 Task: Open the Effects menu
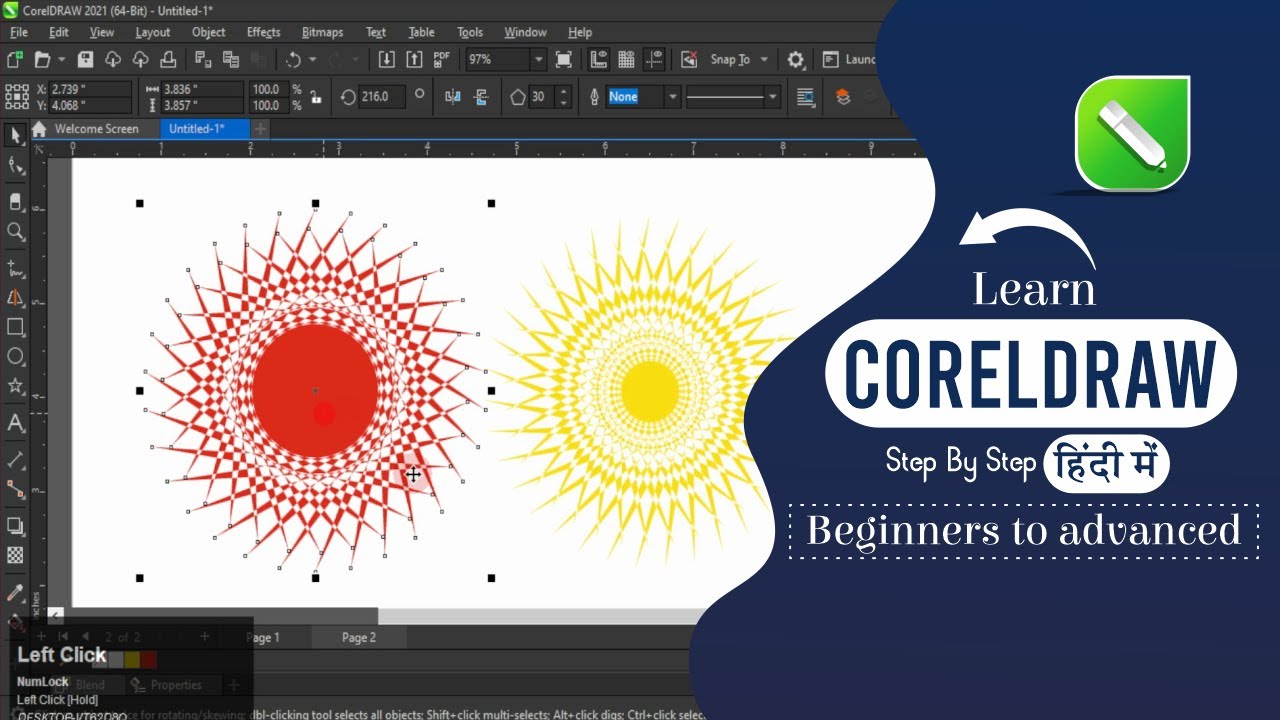(x=263, y=32)
